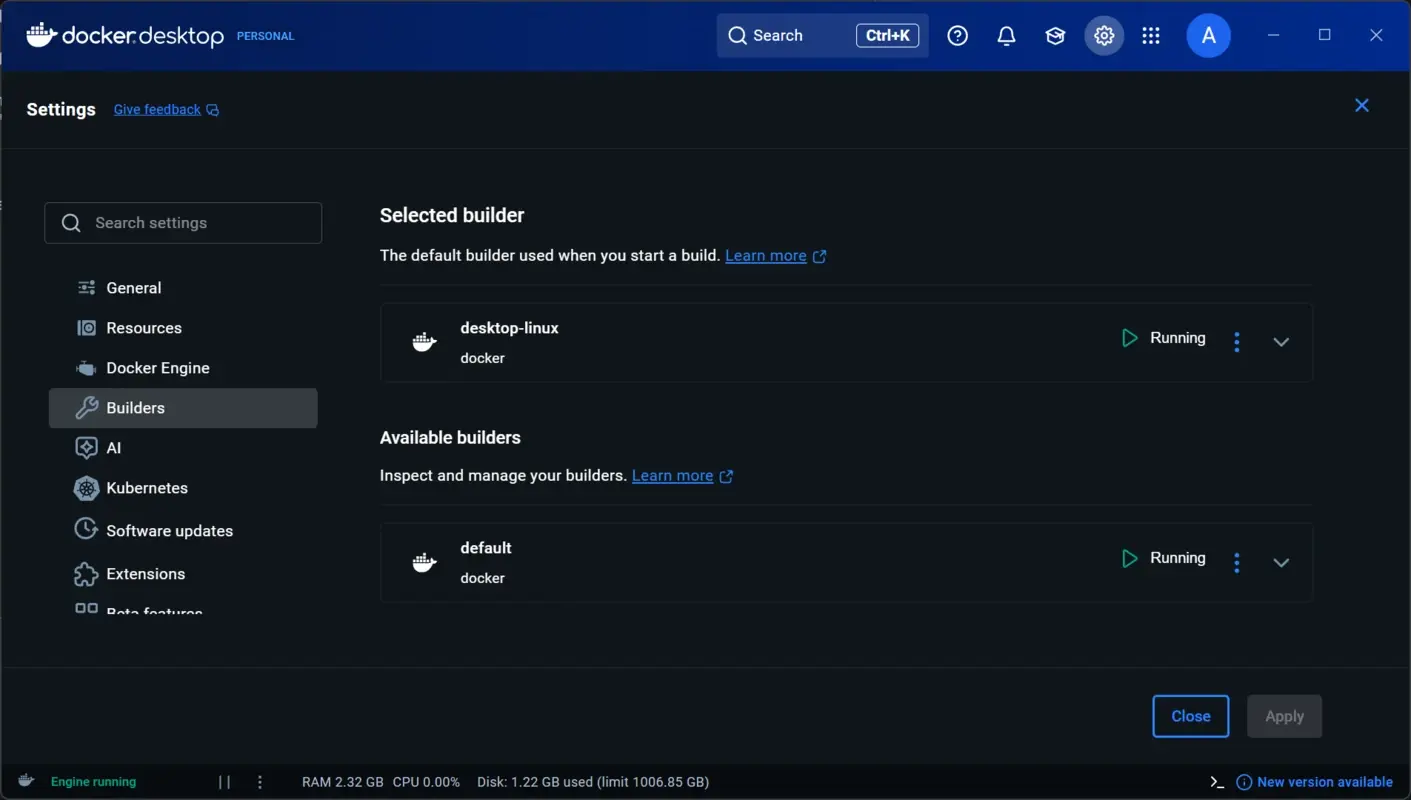Switch to the General settings section
The height and width of the screenshot is (800, 1411).
click(133, 287)
